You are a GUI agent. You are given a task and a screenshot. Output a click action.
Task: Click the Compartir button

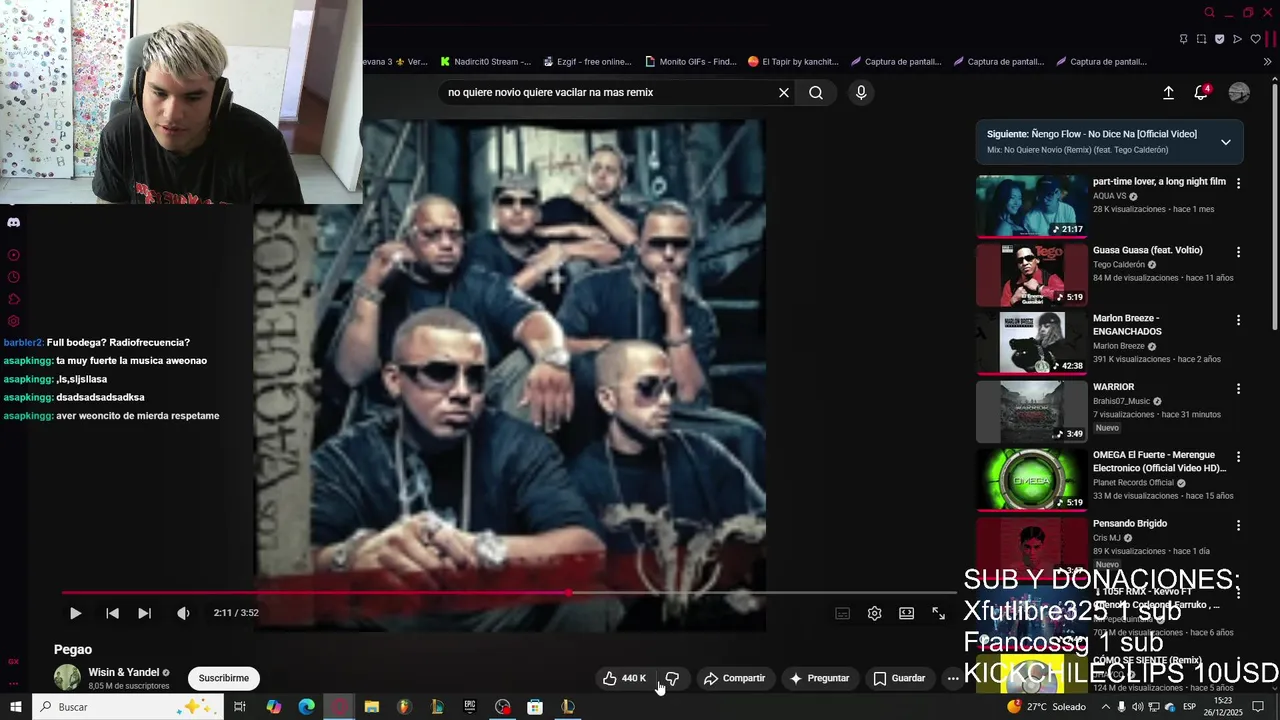tap(734, 678)
